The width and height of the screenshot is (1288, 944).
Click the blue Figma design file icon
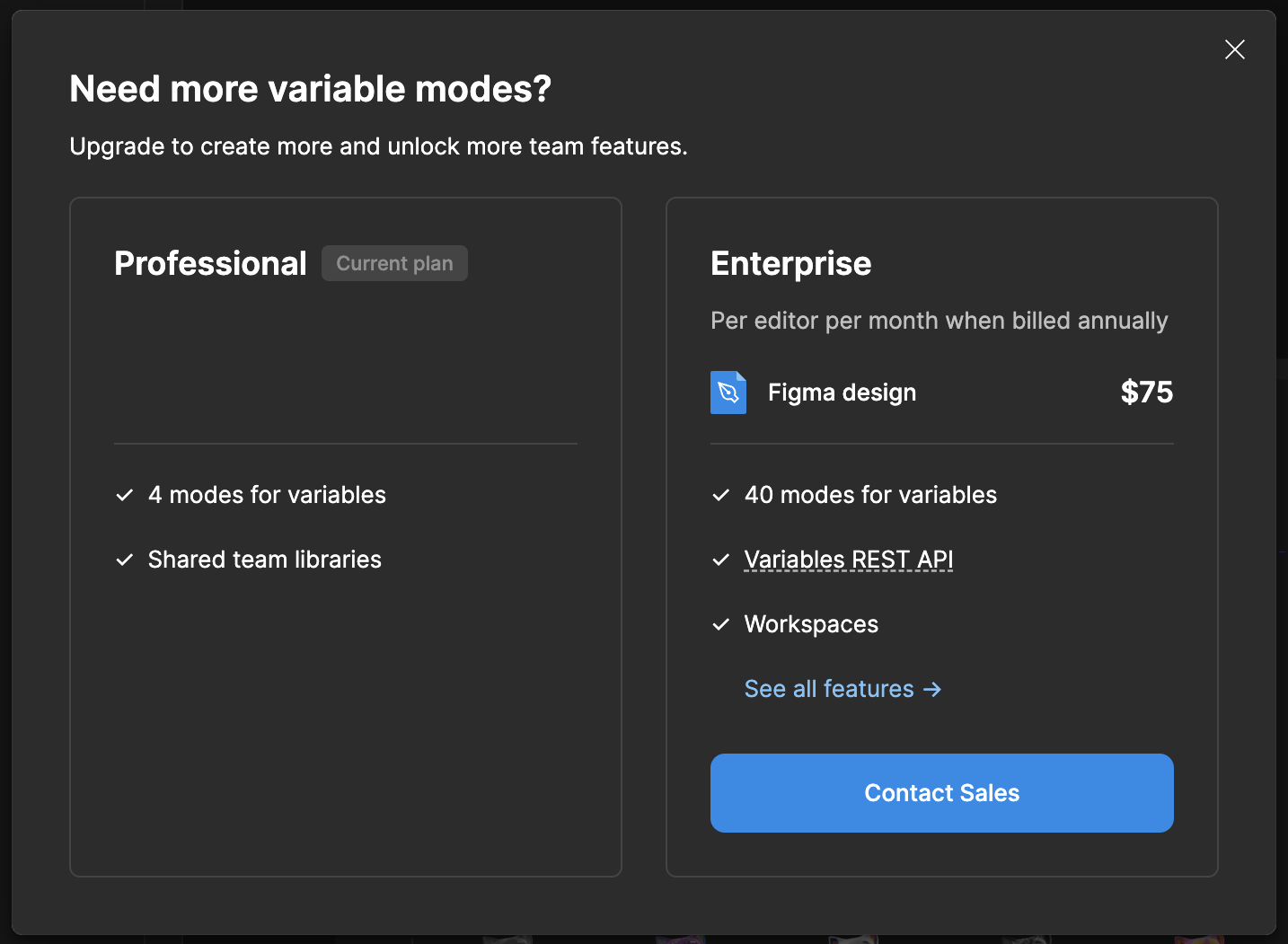point(728,393)
